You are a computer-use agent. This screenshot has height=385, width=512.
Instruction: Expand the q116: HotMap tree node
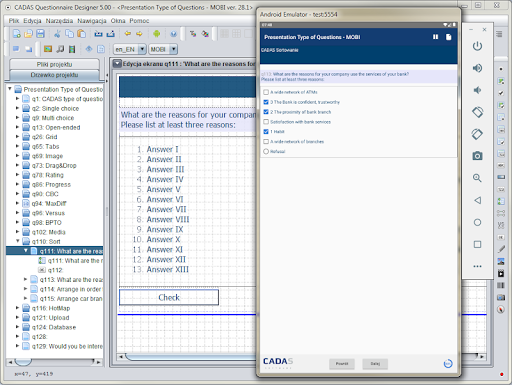[18, 308]
